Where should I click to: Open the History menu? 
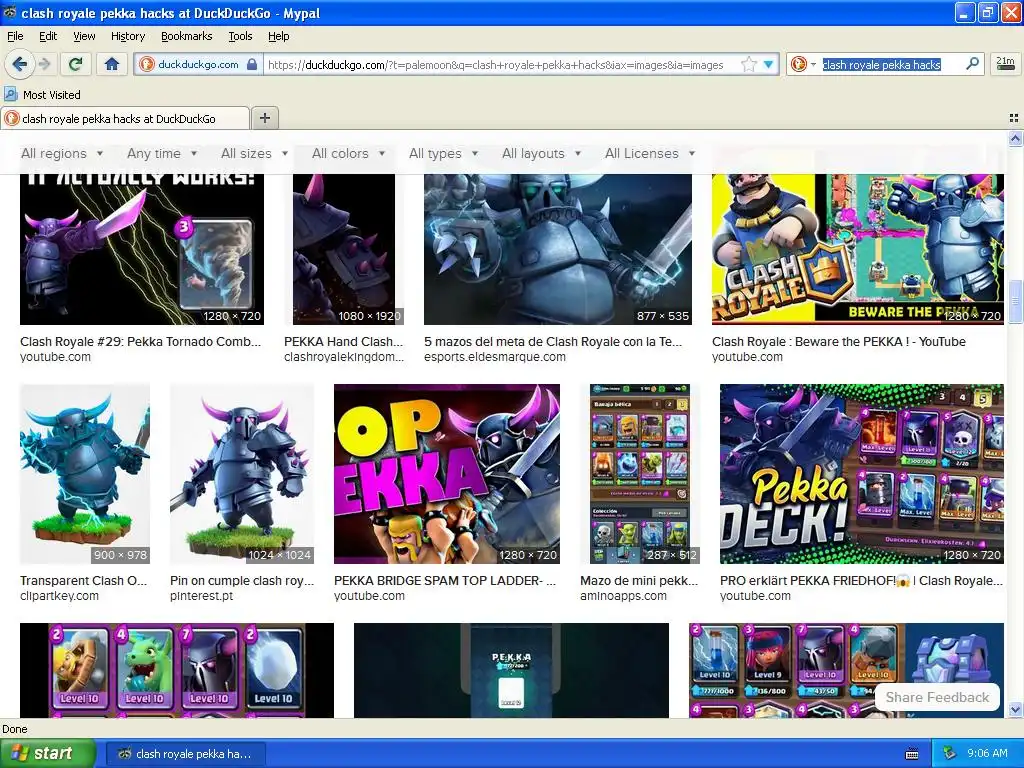click(x=128, y=36)
